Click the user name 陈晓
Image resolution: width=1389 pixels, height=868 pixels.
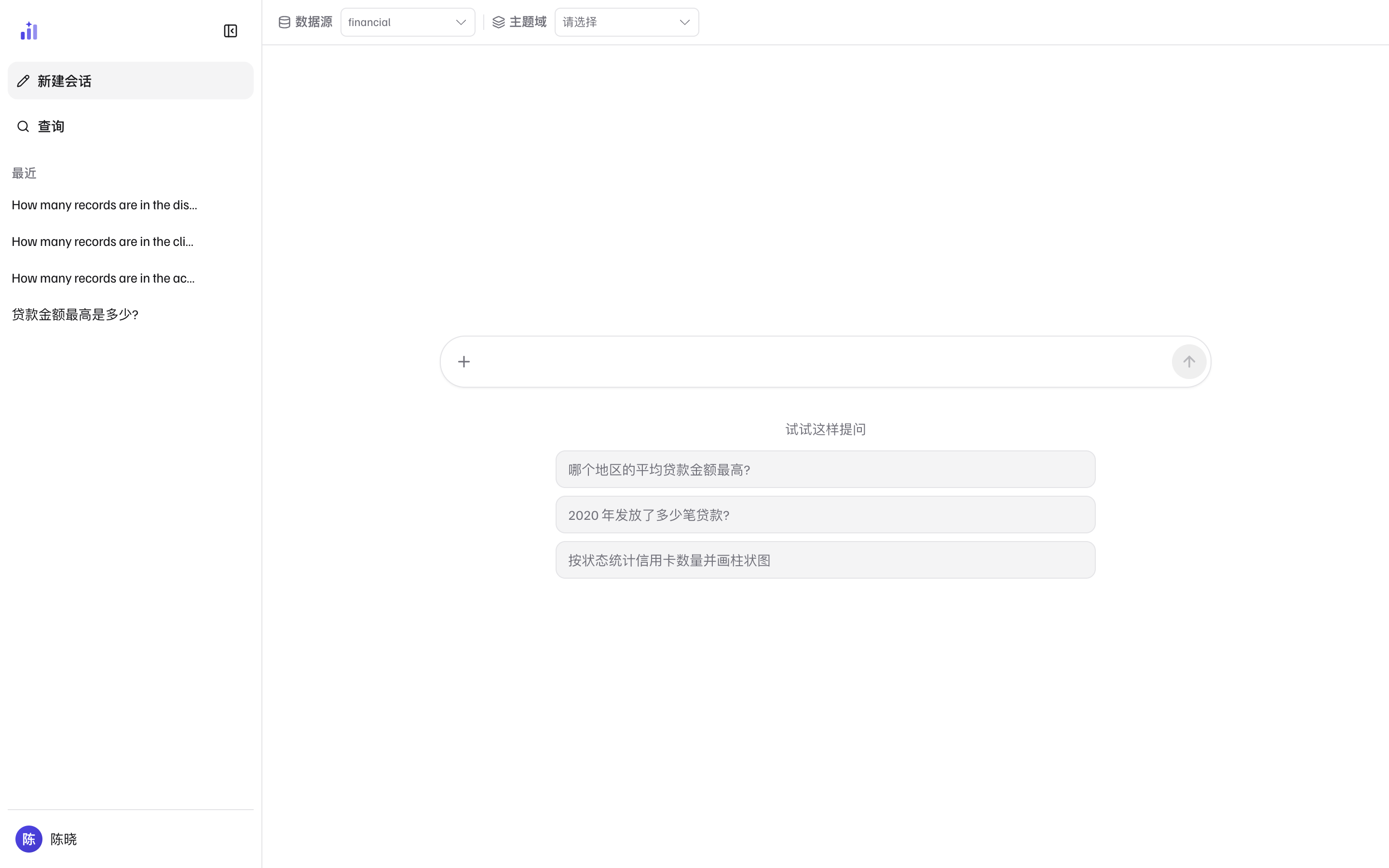click(x=64, y=839)
